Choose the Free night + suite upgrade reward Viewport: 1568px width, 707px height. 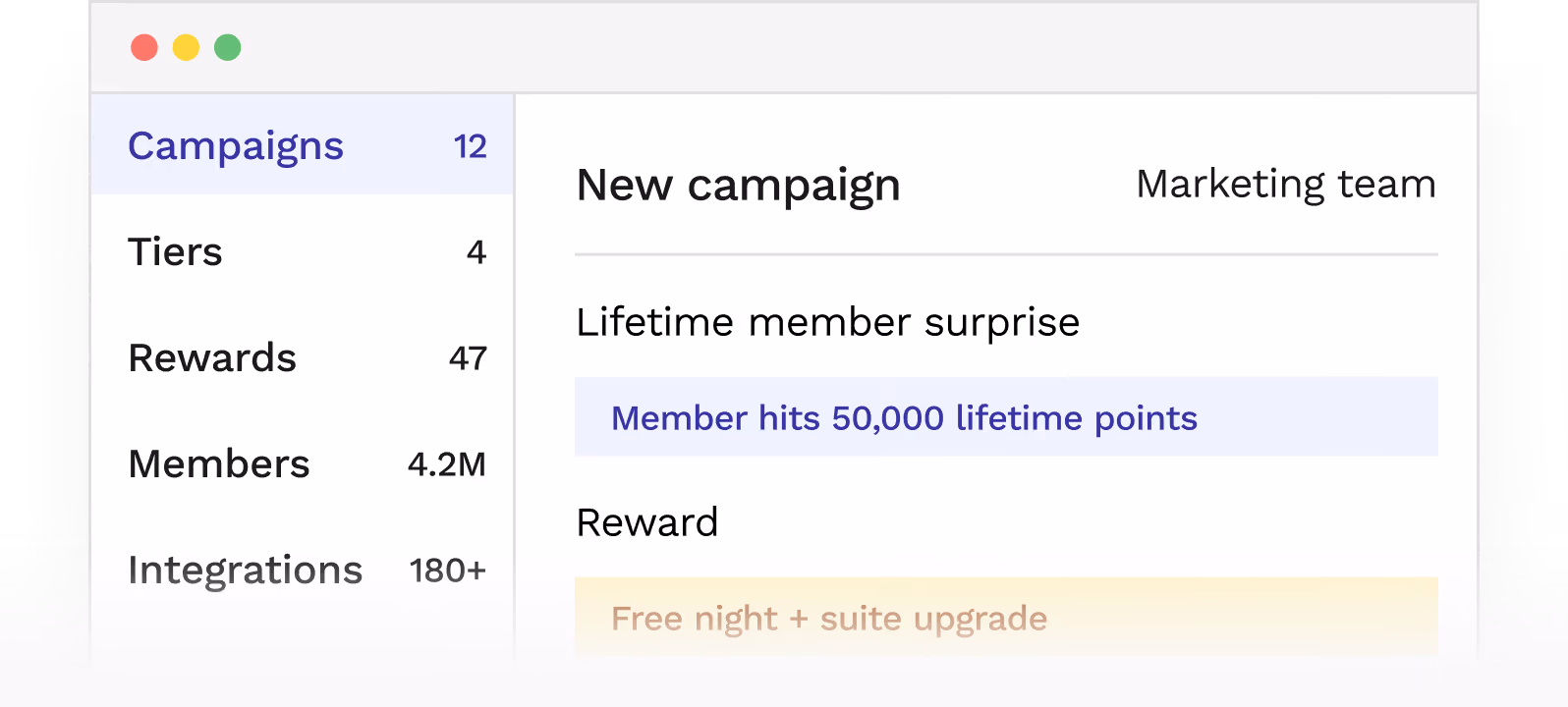point(1006,618)
